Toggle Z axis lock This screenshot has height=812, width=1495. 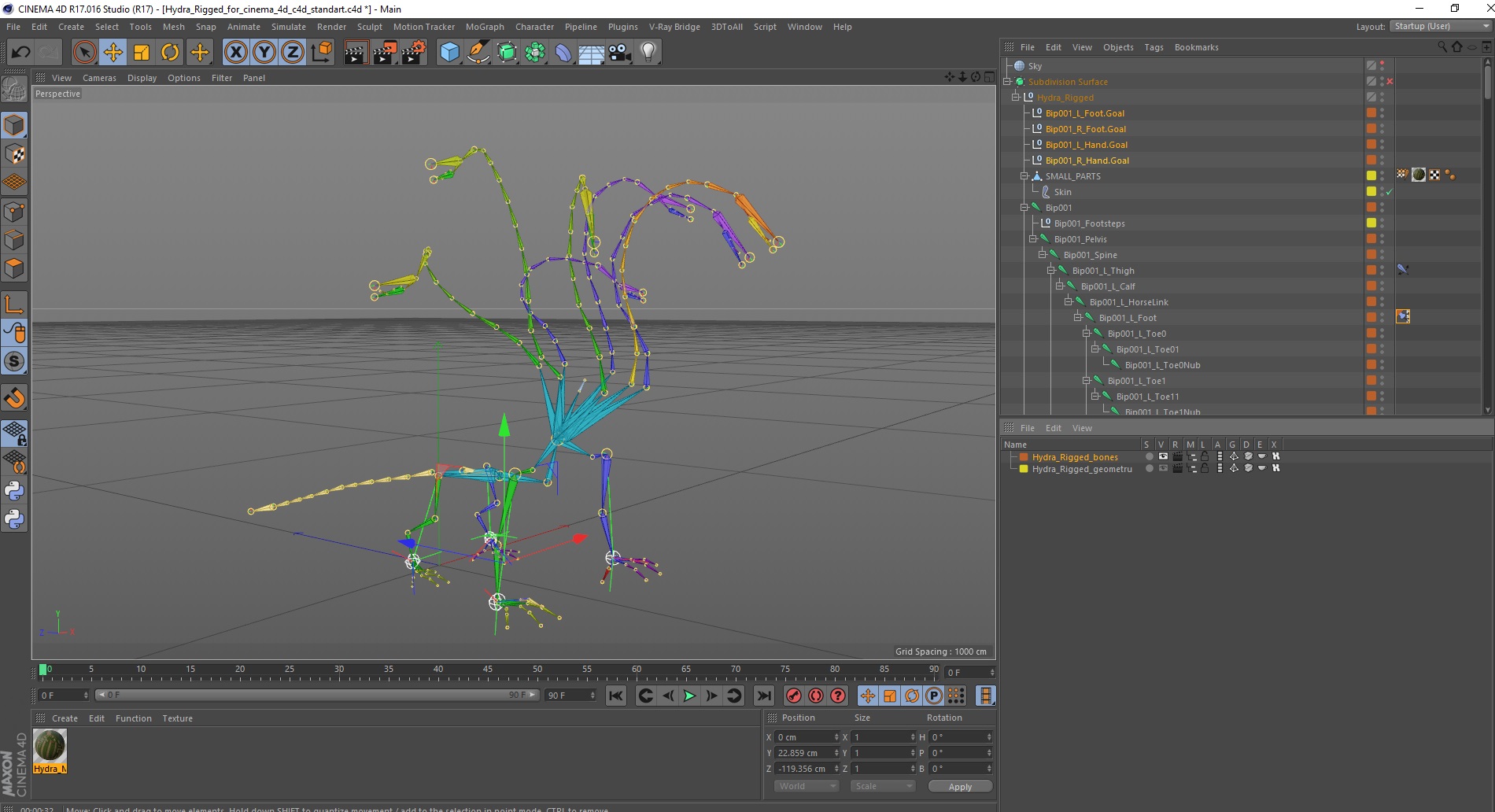coord(293,53)
